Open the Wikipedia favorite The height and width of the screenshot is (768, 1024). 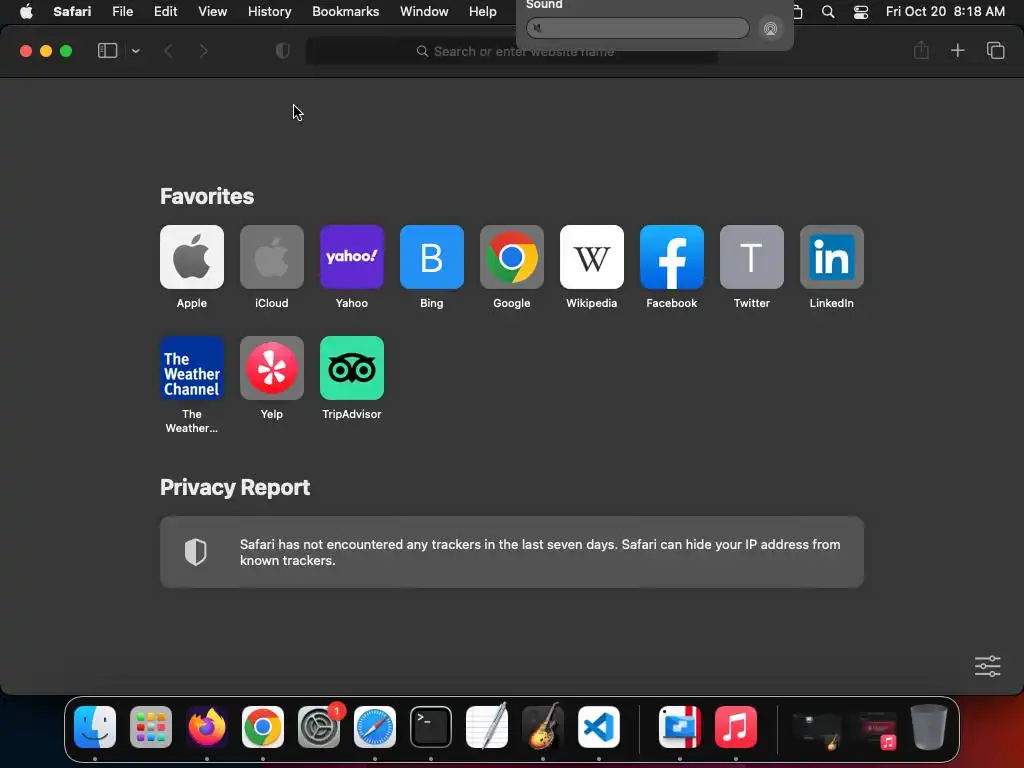point(592,257)
